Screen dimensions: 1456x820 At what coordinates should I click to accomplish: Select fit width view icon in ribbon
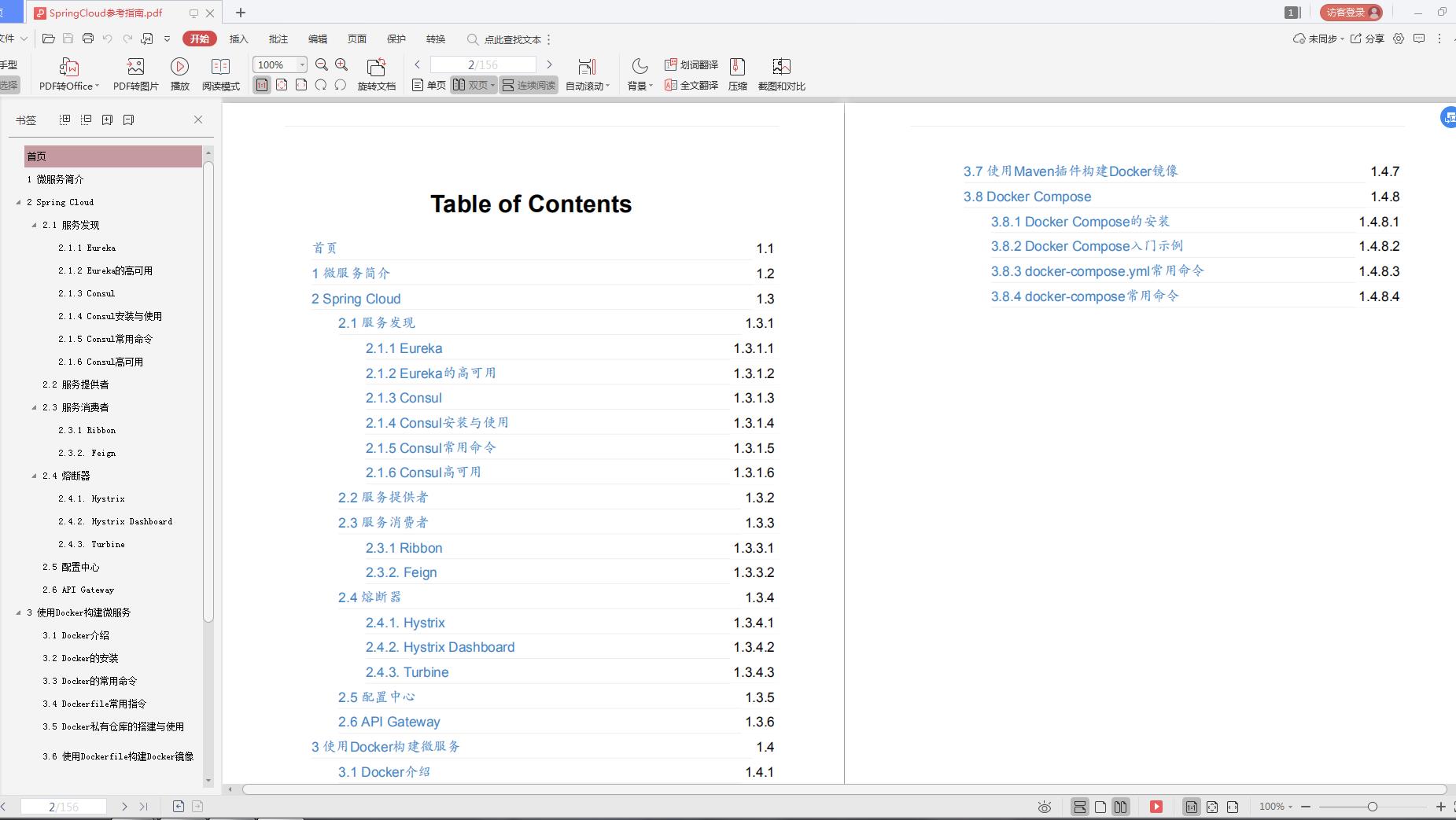pyautogui.click(x=301, y=85)
